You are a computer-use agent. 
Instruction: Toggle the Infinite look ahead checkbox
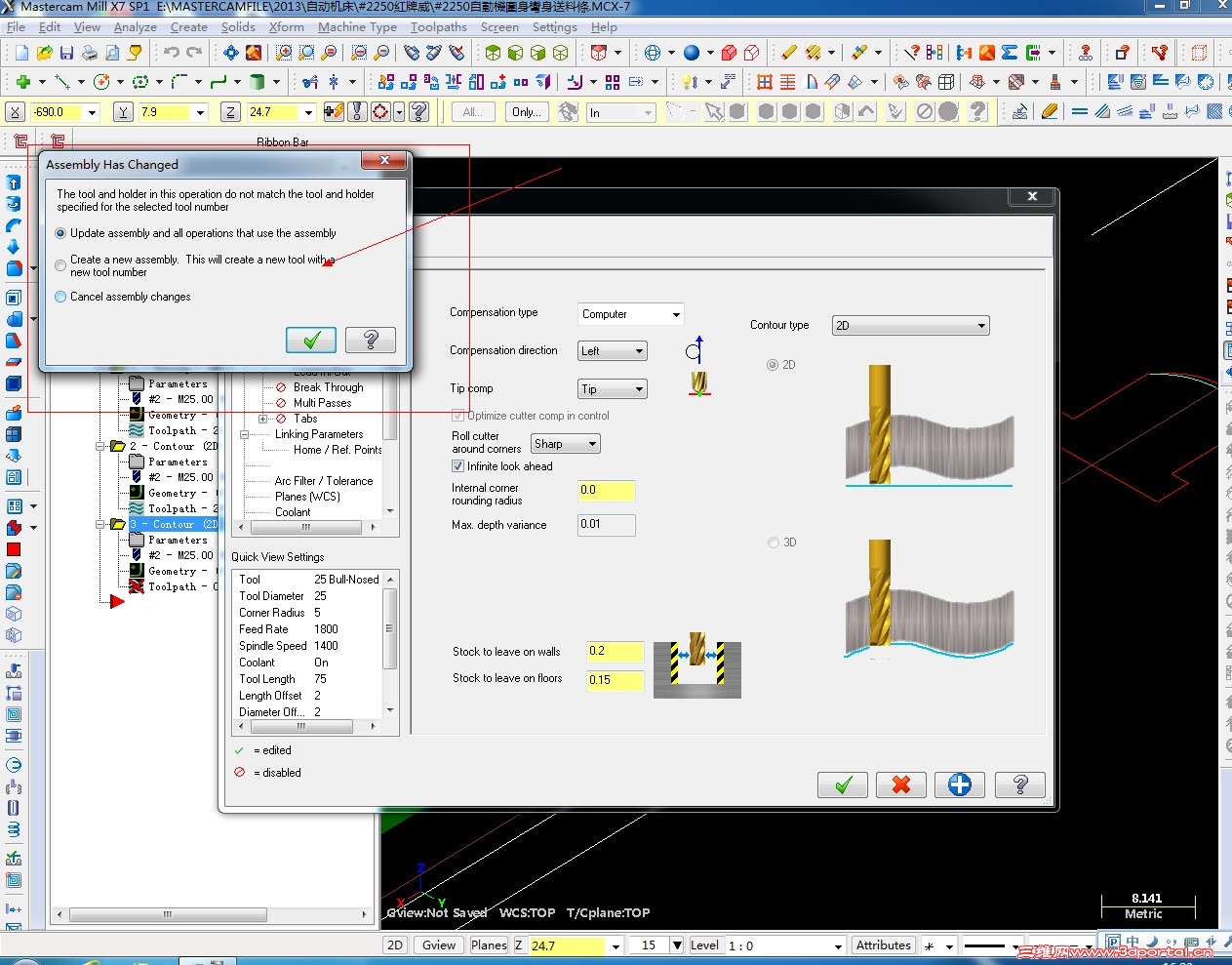[457, 466]
